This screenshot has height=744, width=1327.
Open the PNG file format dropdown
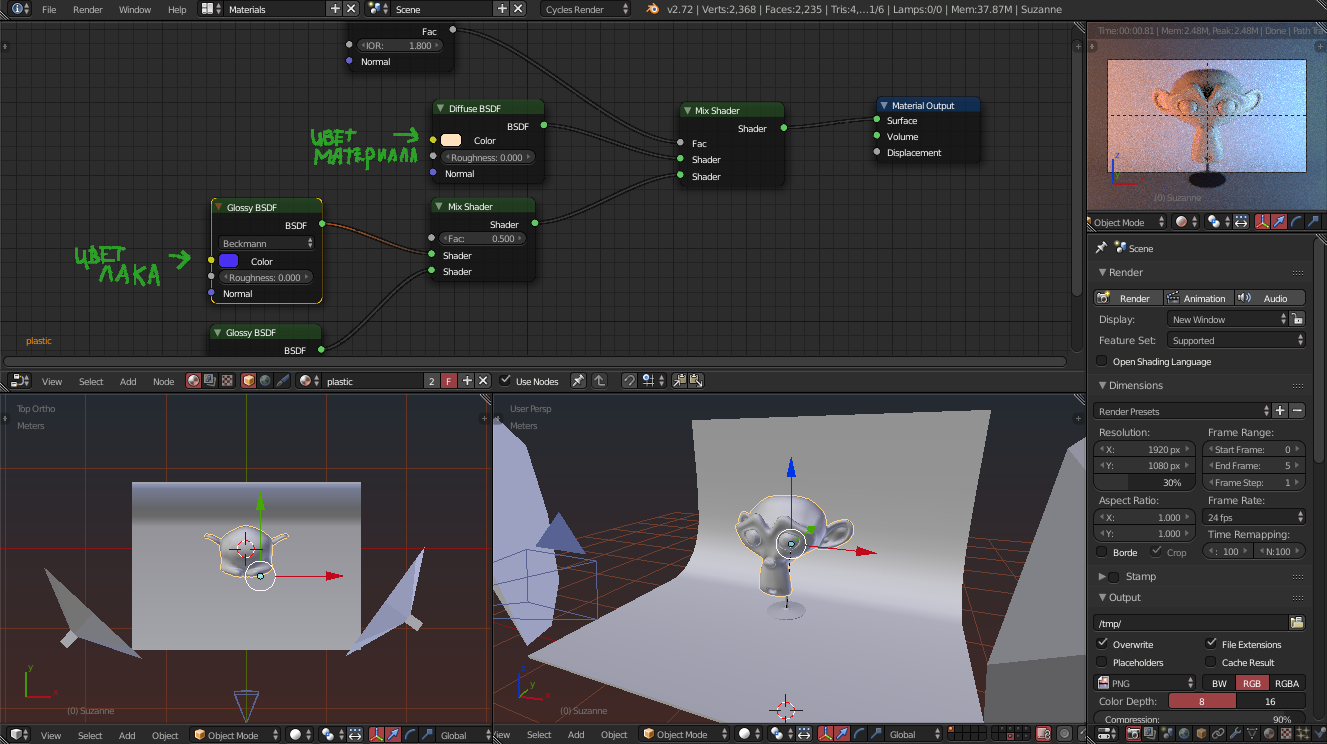tap(1146, 683)
